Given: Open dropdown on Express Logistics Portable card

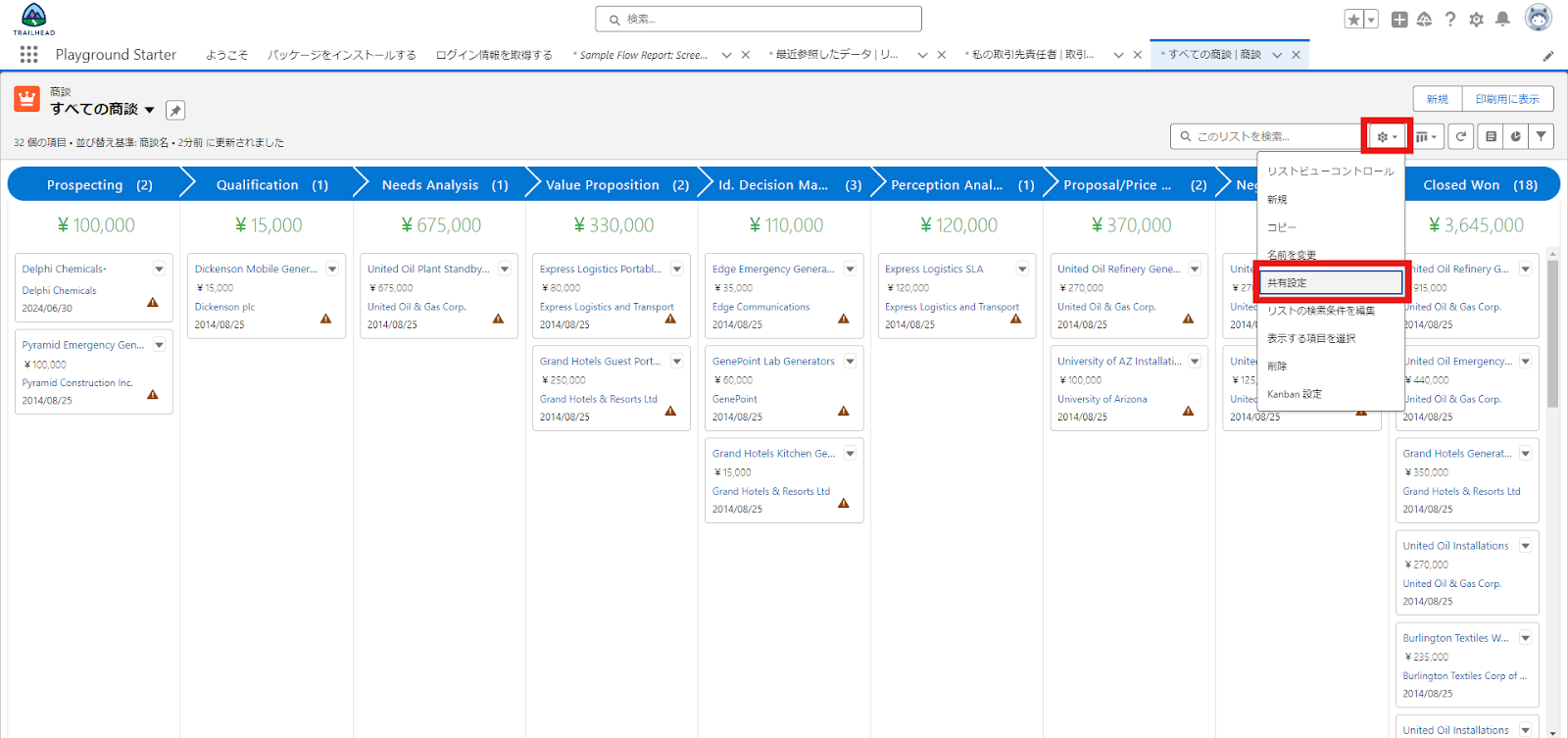Looking at the screenshot, I should click(x=677, y=269).
